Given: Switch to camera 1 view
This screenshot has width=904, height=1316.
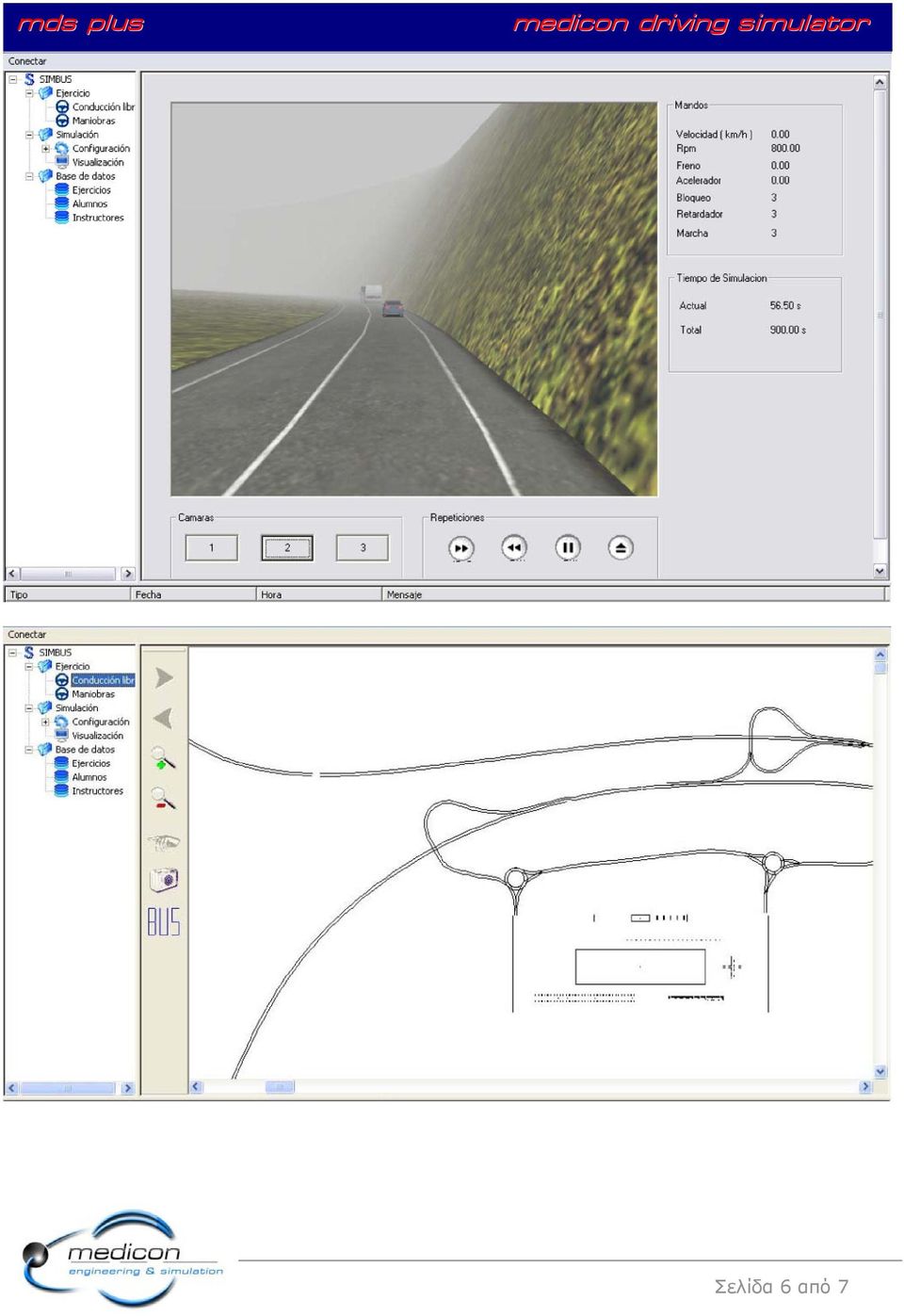Looking at the screenshot, I should (211, 547).
